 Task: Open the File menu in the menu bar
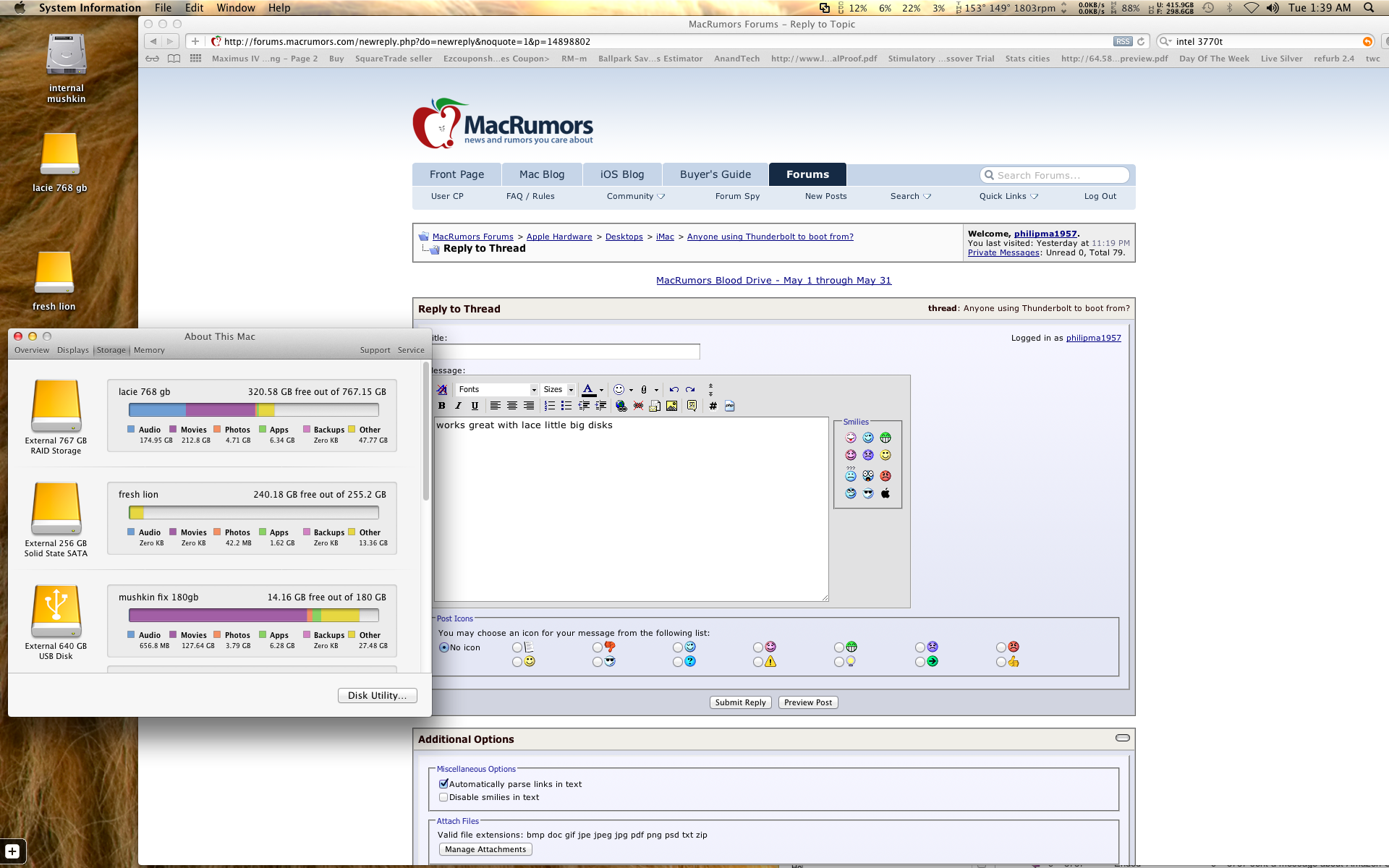[x=163, y=8]
